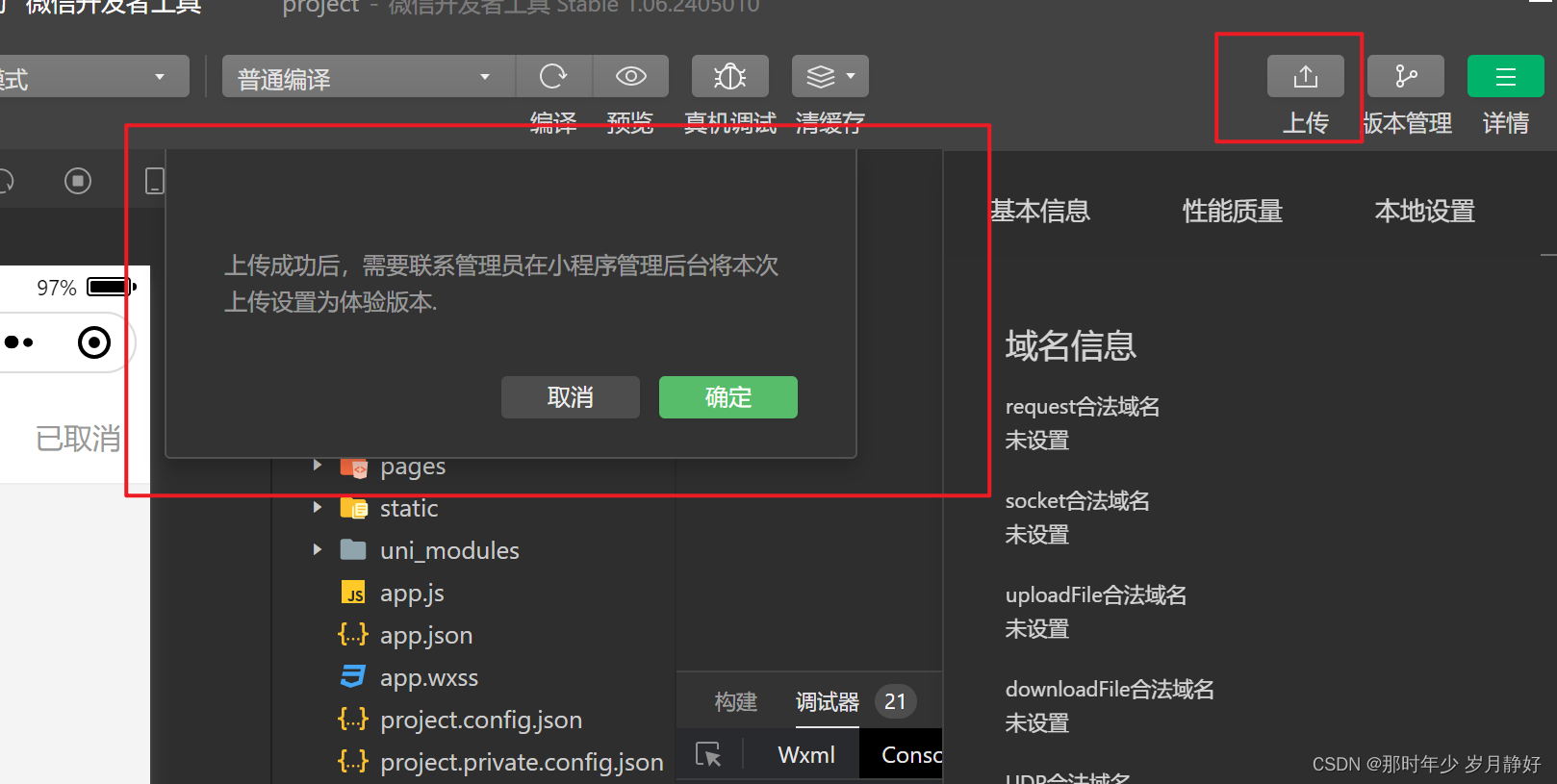Screen dimensions: 1557x784
Task: Open the clear cache layers icon
Action: [820, 76]
